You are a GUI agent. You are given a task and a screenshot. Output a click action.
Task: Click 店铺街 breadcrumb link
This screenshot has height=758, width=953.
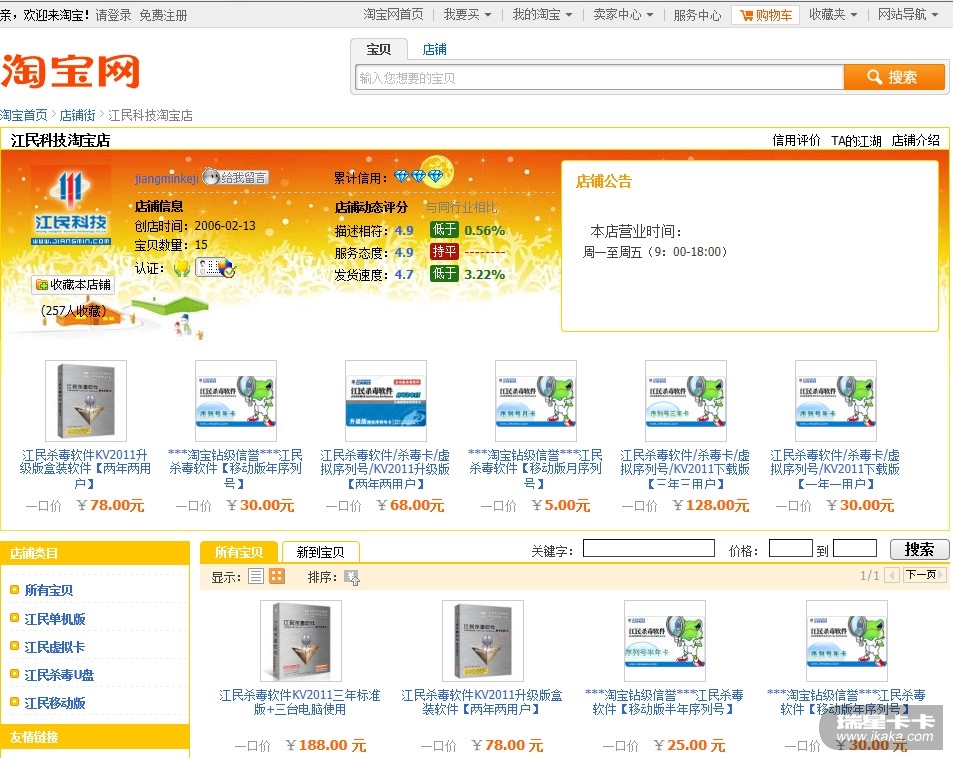pos(77,115)
